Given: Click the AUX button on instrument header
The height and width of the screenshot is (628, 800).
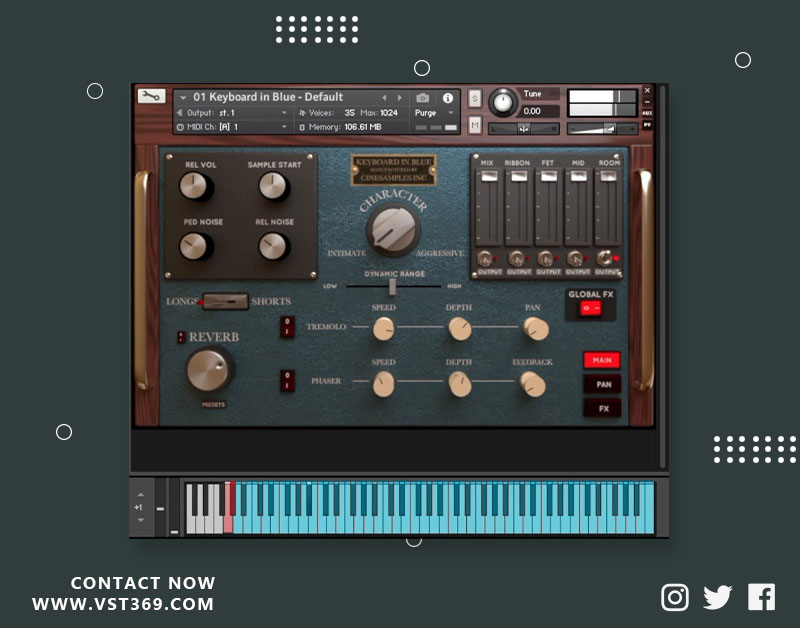Looking at the screenshot, I should click(x=647, y=113).
